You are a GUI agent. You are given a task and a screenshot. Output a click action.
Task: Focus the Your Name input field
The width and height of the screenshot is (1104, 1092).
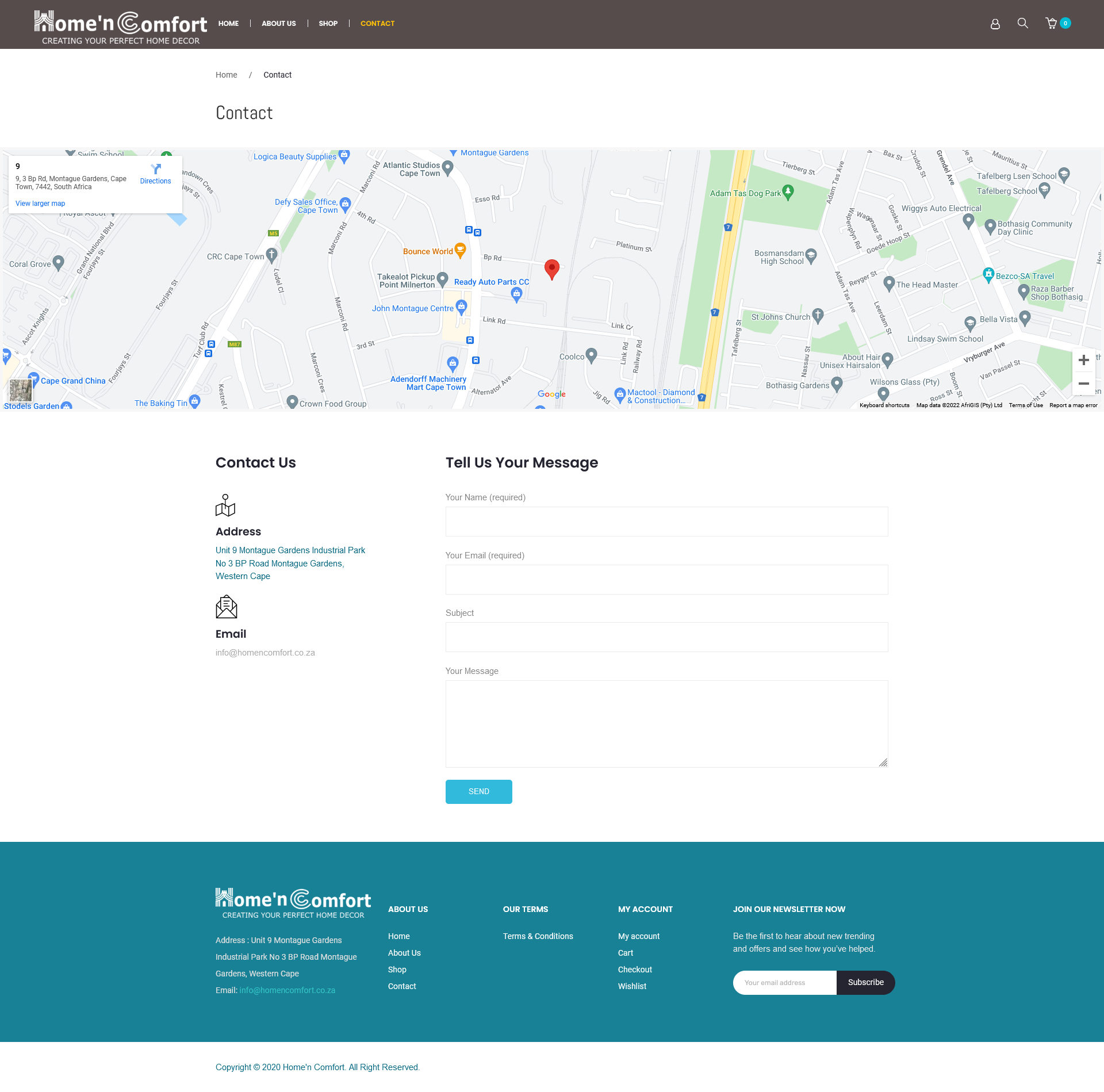[x=666, y=522]
